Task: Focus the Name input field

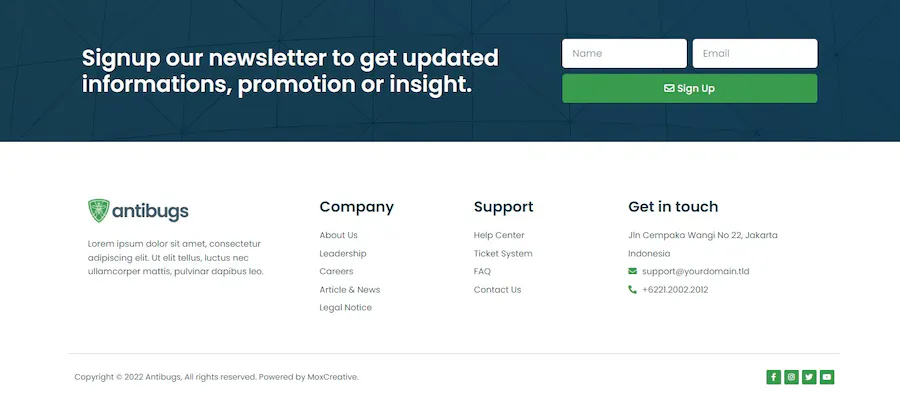Action: pos(624,53)
